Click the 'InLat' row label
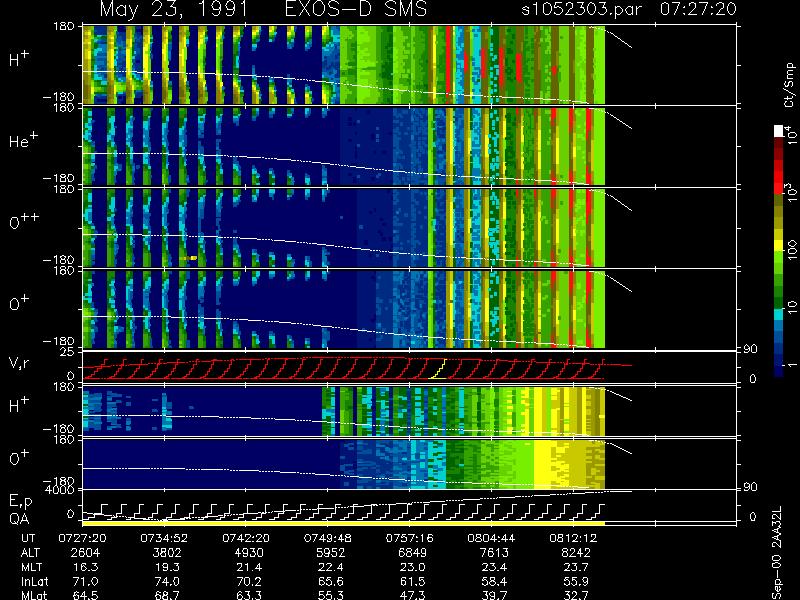800x600 pixels. [x=34, y=581]
